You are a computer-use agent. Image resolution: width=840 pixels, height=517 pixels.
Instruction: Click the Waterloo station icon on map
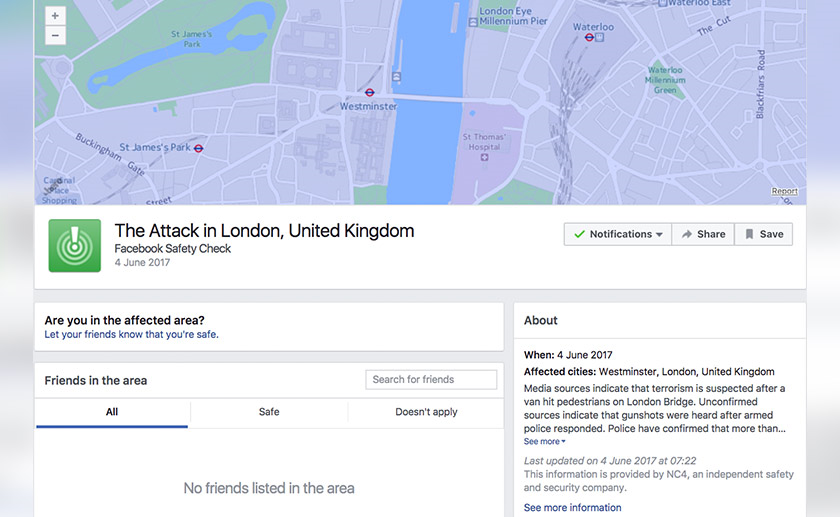point(590,39)
